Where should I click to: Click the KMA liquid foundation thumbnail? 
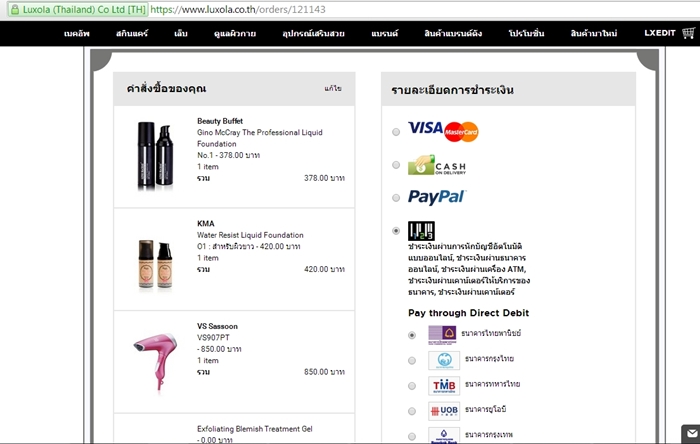click(155, 264)
